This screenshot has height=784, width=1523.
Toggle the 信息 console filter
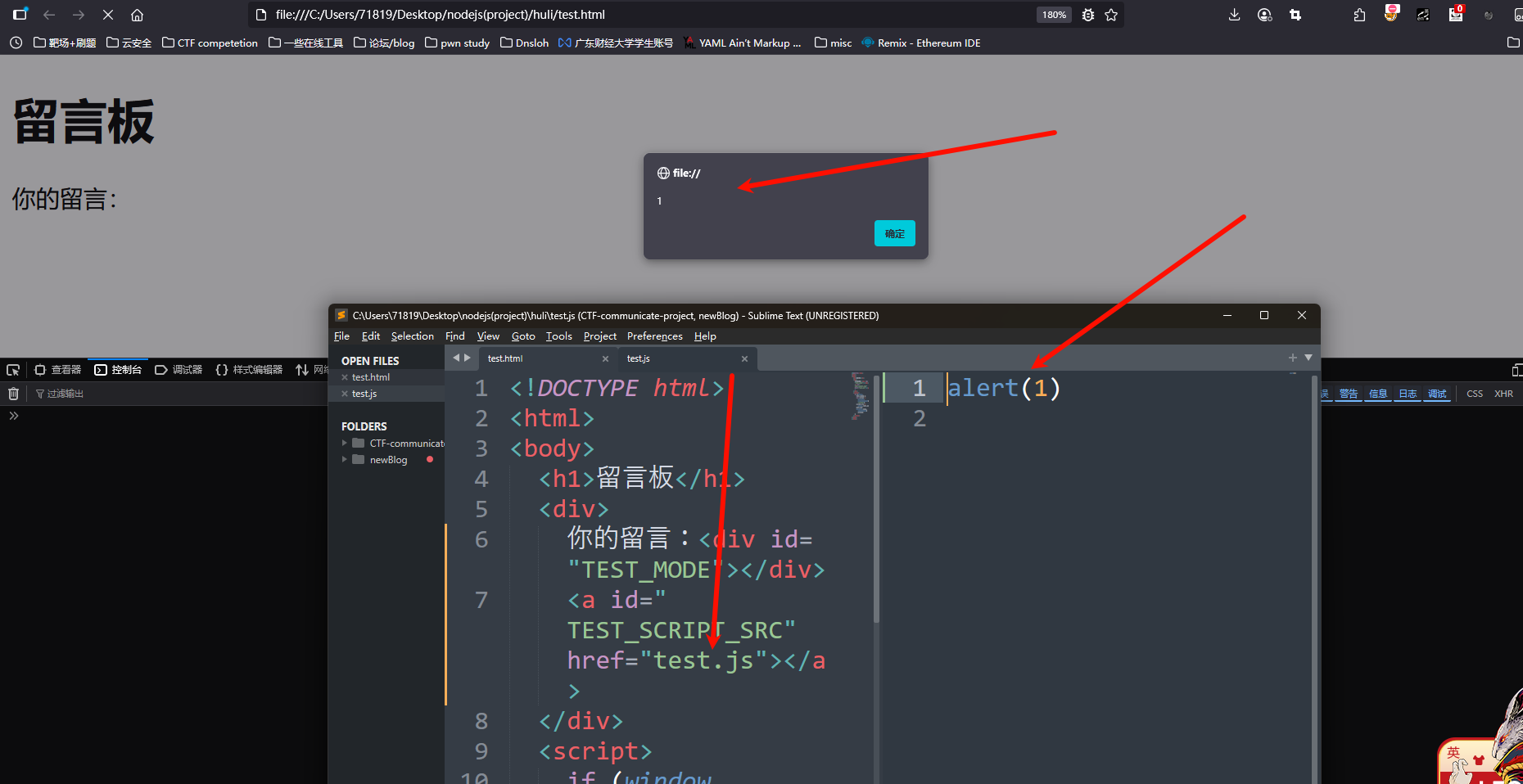tap(1378, 394)
